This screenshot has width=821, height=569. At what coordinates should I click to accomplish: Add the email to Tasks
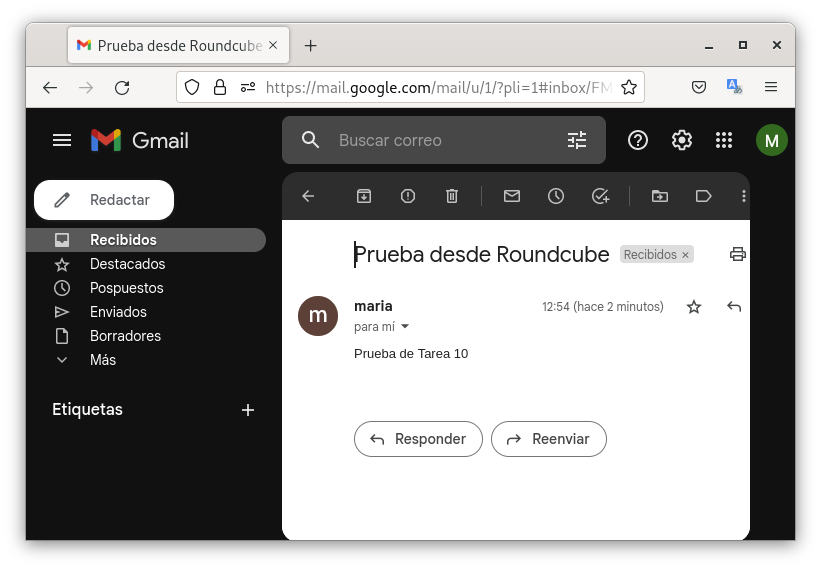click(x=600, y=196)
